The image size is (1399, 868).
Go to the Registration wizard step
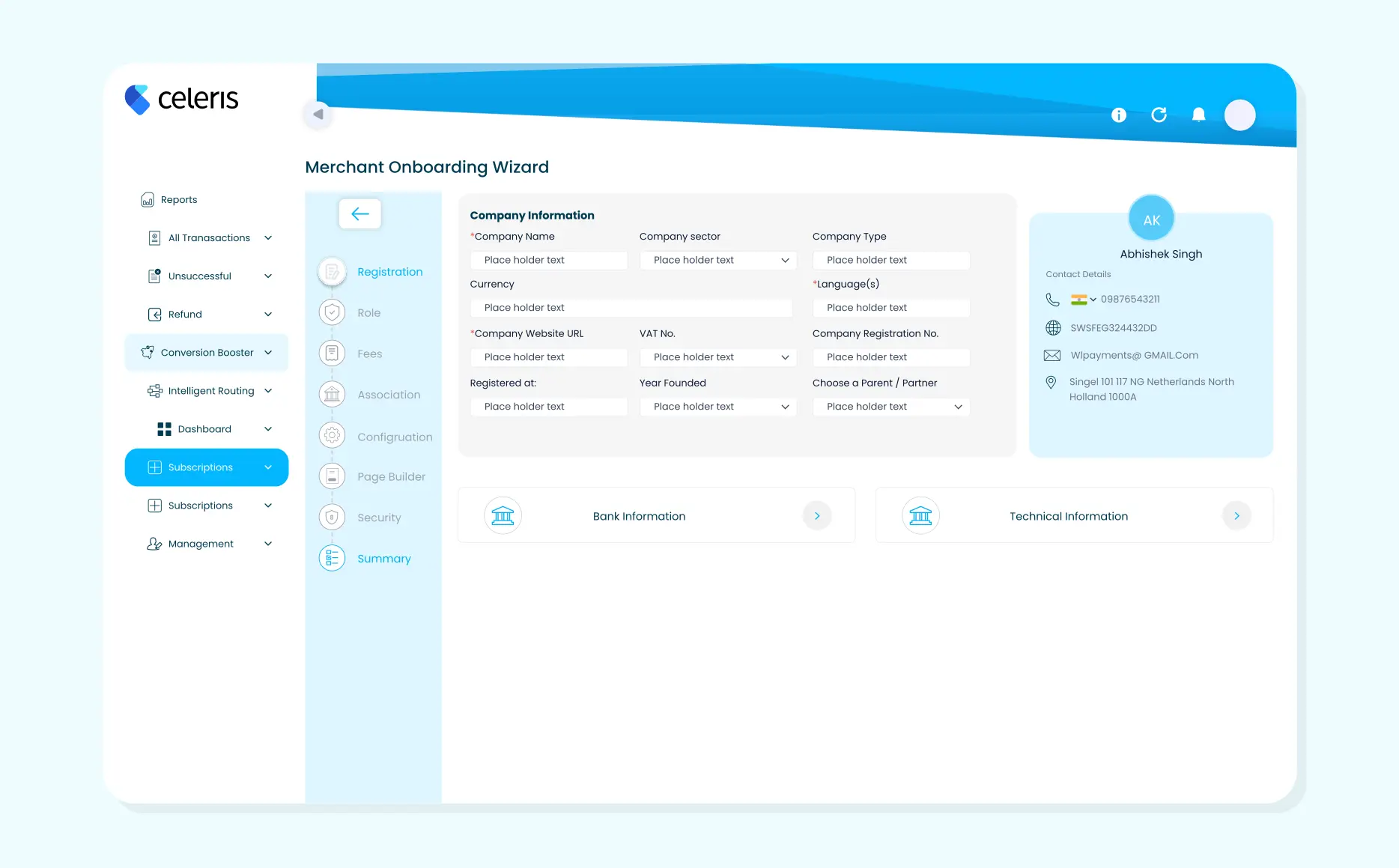pyautogui.click(x=389, y=272)
